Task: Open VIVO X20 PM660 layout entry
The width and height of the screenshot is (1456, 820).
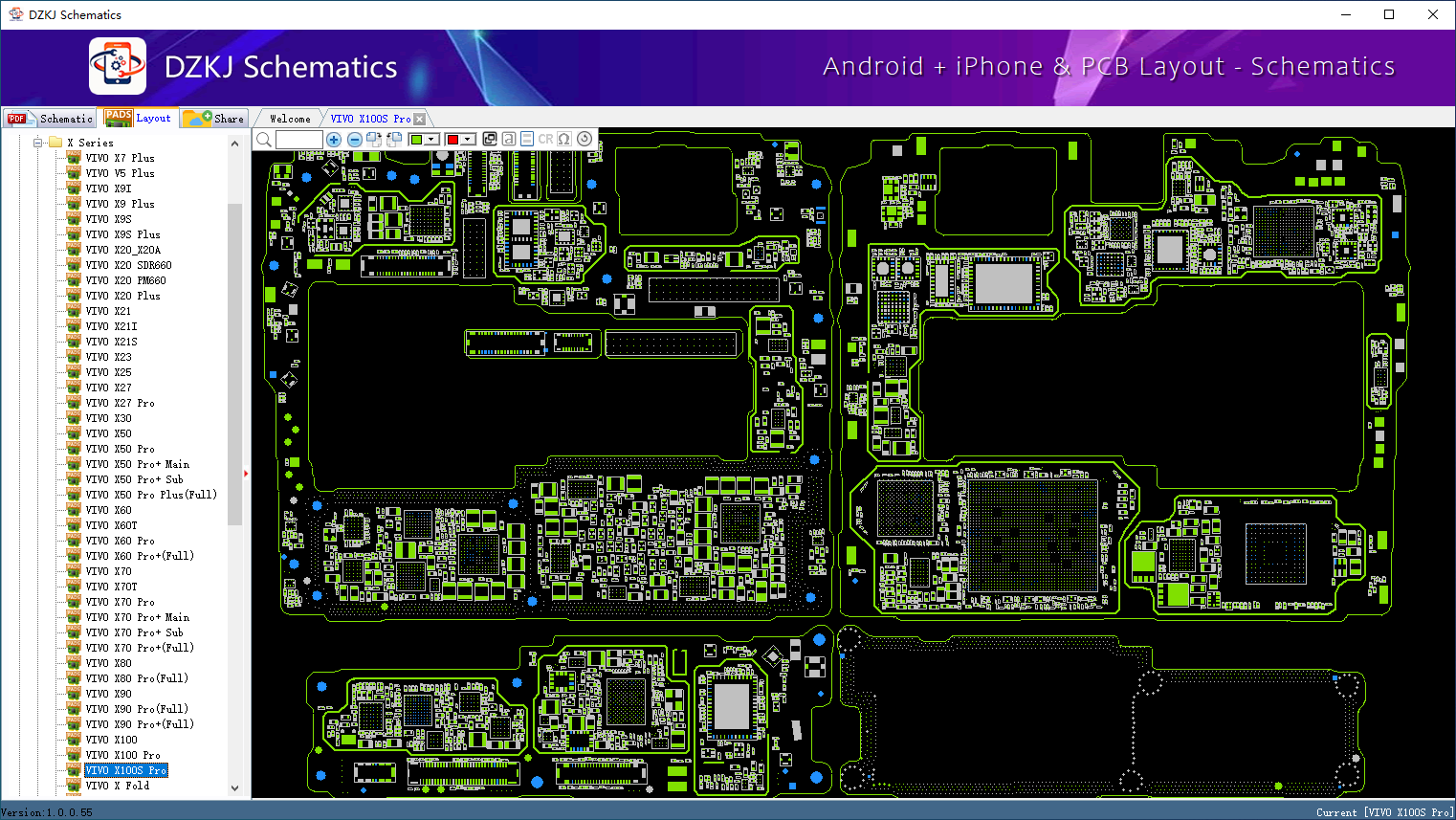Action: [125, 280]
